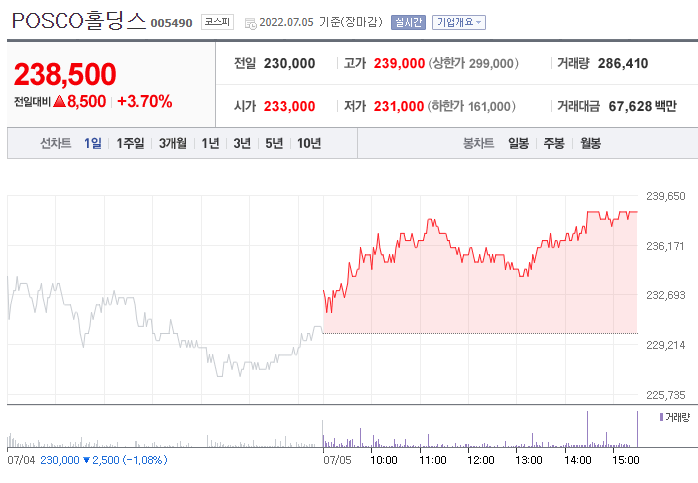Click the (-1.08%) previous-day change
Image resolution: width=698 pixels, height=483 pixels.
pos(145,460)
